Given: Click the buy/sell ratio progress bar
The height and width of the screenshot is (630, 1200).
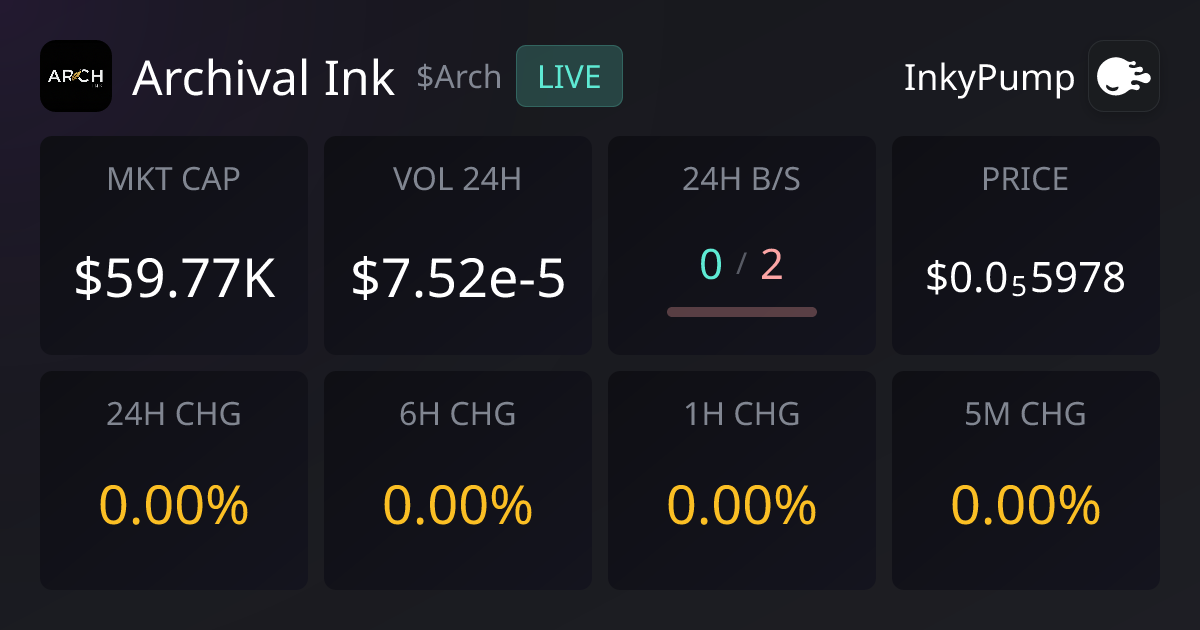Looking at the screenshot, I should (742, 312).
